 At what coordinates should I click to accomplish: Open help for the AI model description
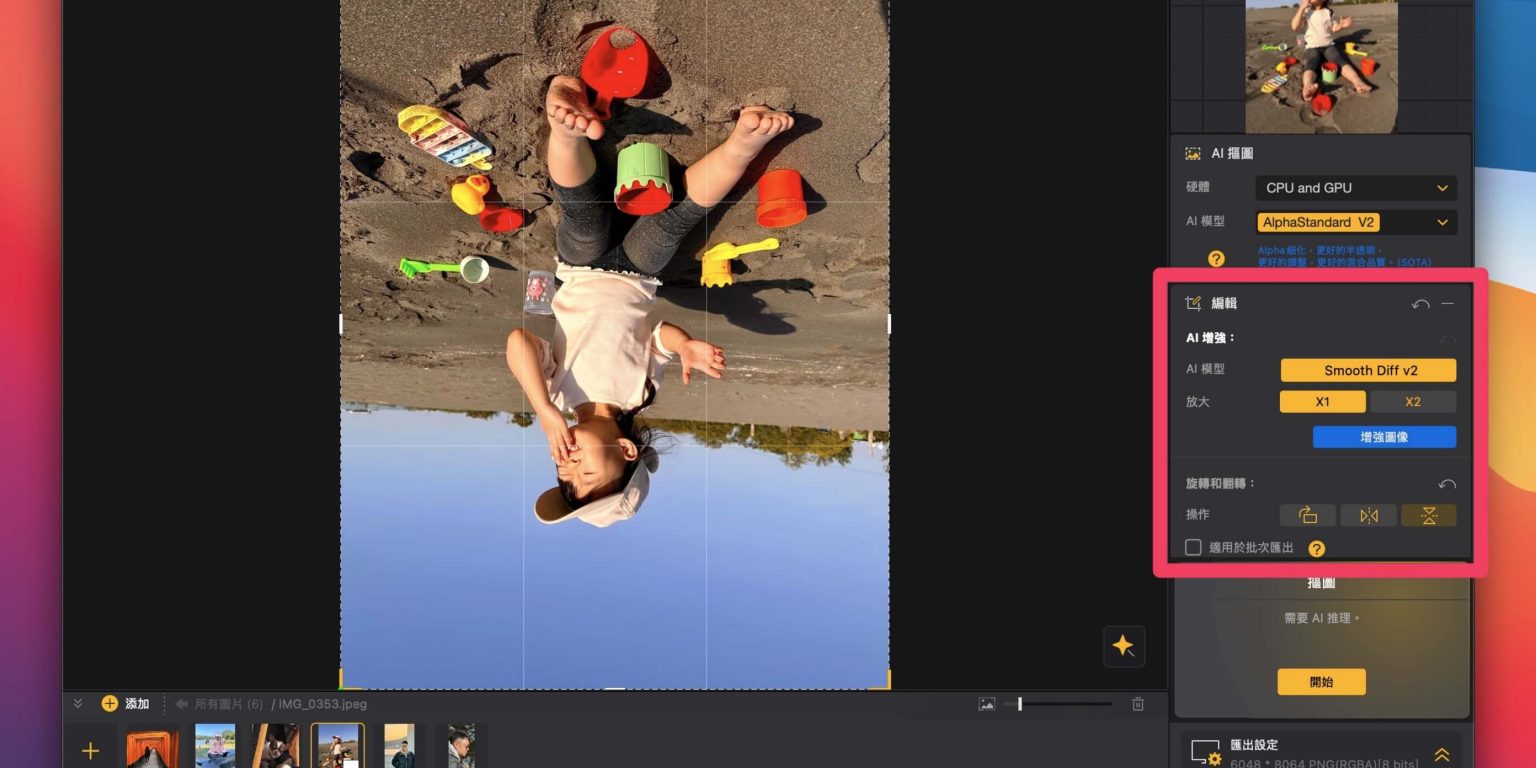click(x=1216, y=259)
